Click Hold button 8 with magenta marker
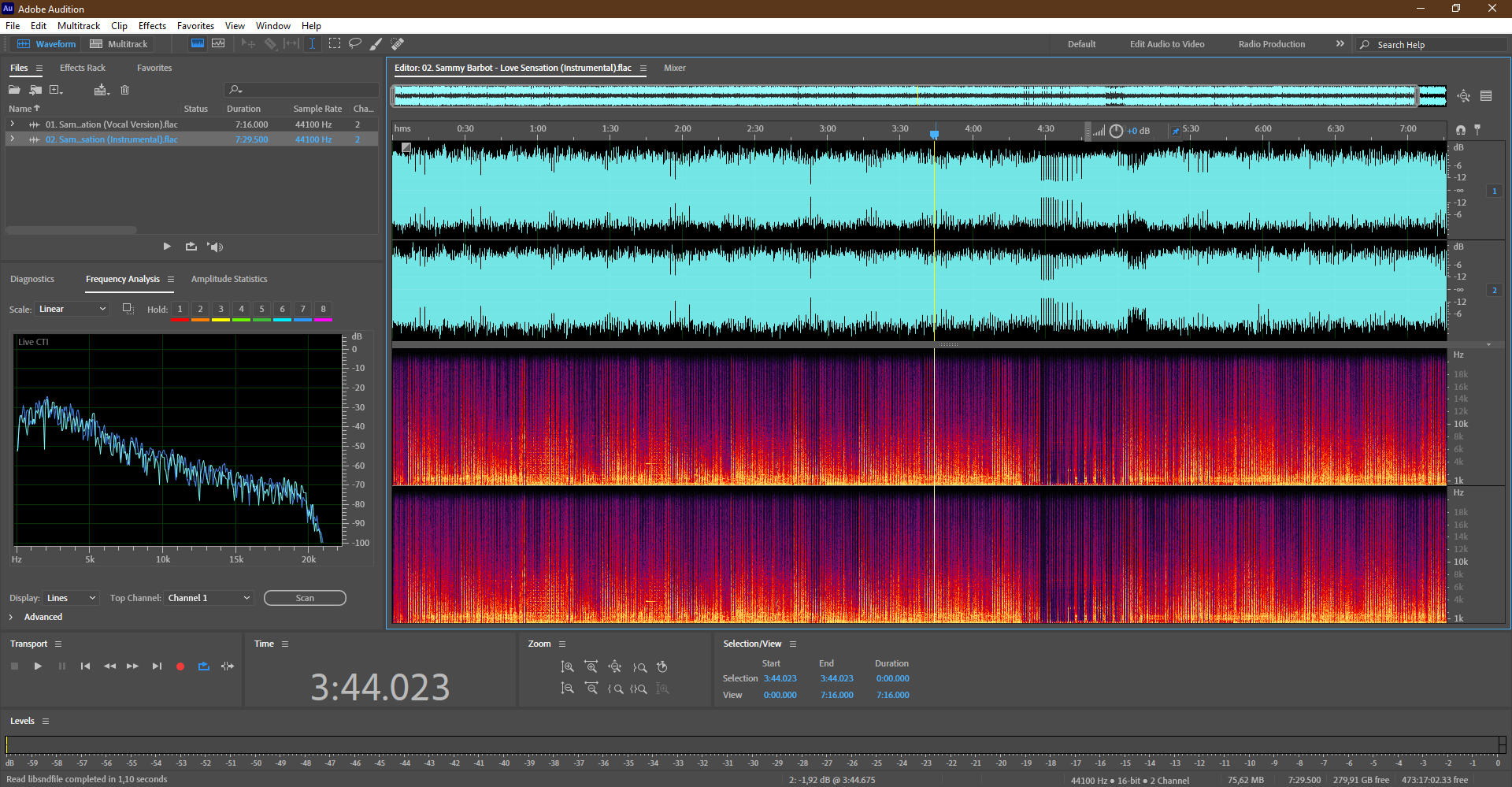The height and width of the screenshot is (787, 1512). click(x=323, y=310)
